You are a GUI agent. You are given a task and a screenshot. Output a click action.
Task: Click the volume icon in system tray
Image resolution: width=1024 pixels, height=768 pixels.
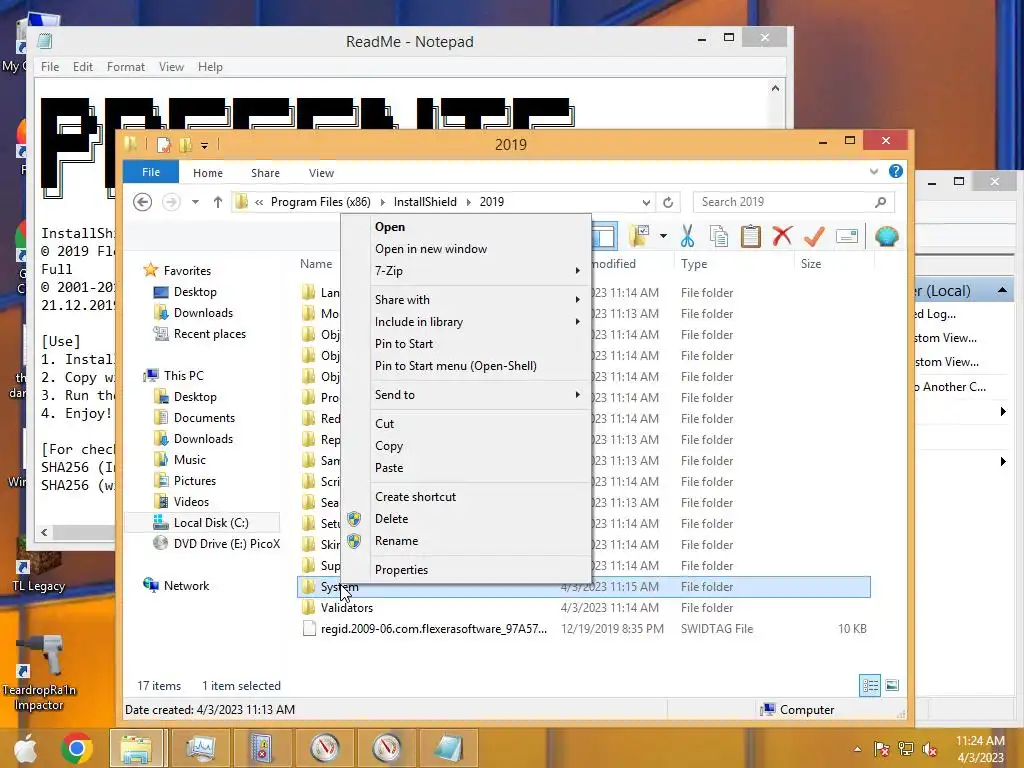point(929,749)
